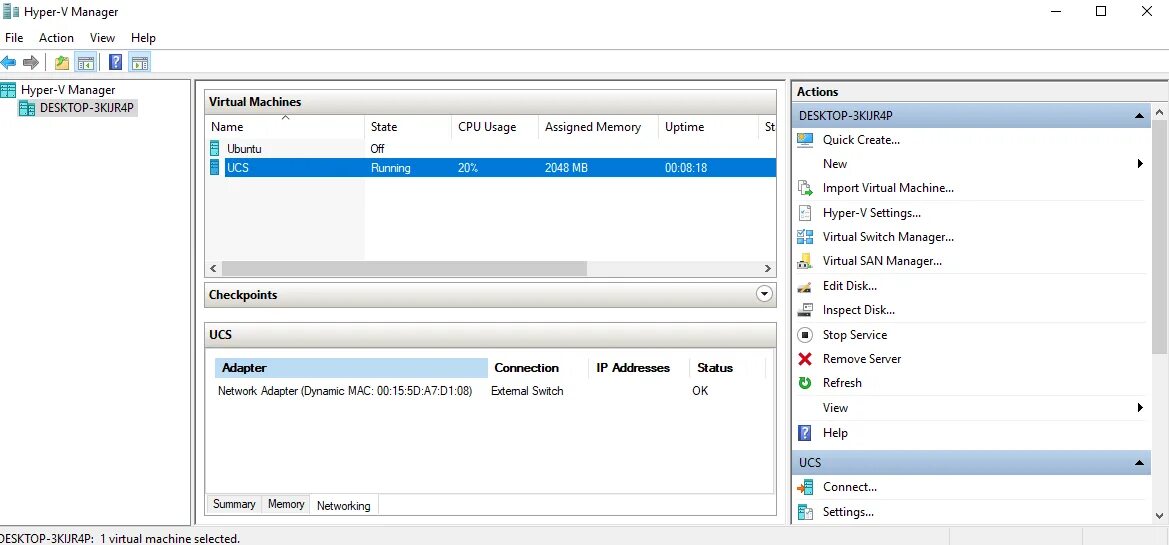Image resolution: width=1169 pixels, height=545 pixels.
Task: Click the Actions pane scroll up arrow
Action: point(1159,113)
